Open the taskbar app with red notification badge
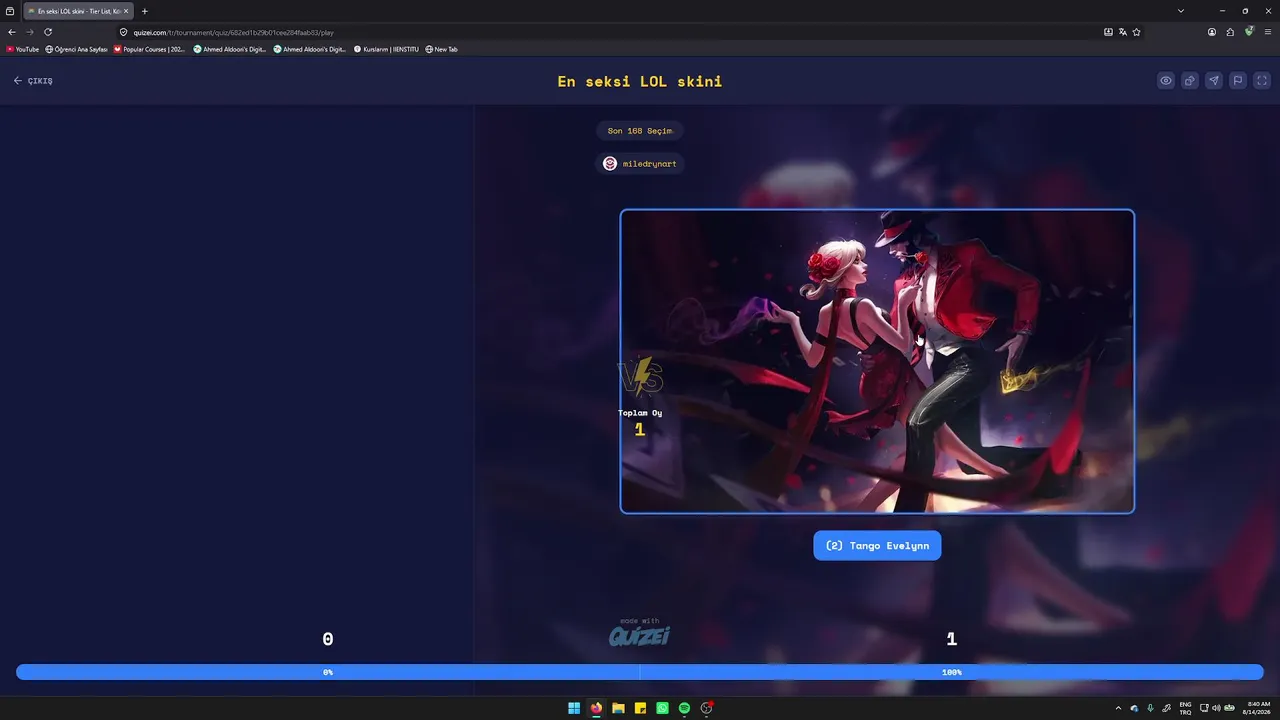 [707, 708]
